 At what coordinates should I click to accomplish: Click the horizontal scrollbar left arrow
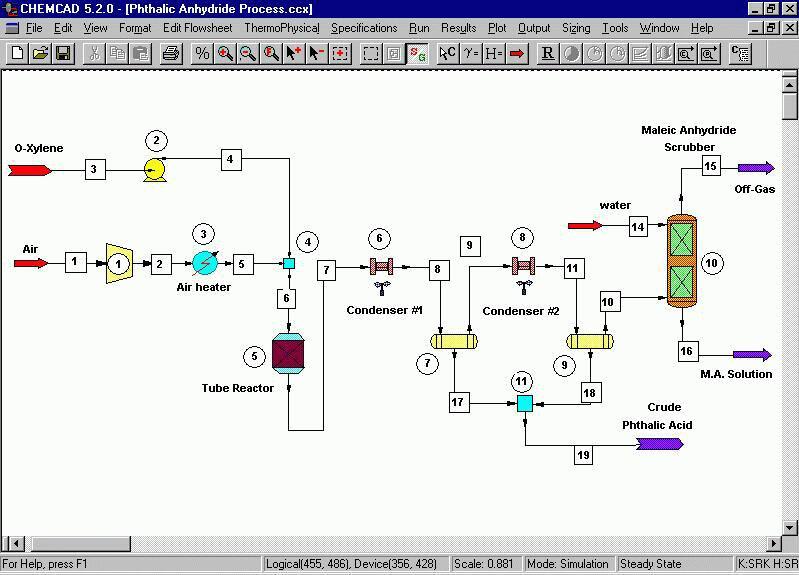point(16,544)
